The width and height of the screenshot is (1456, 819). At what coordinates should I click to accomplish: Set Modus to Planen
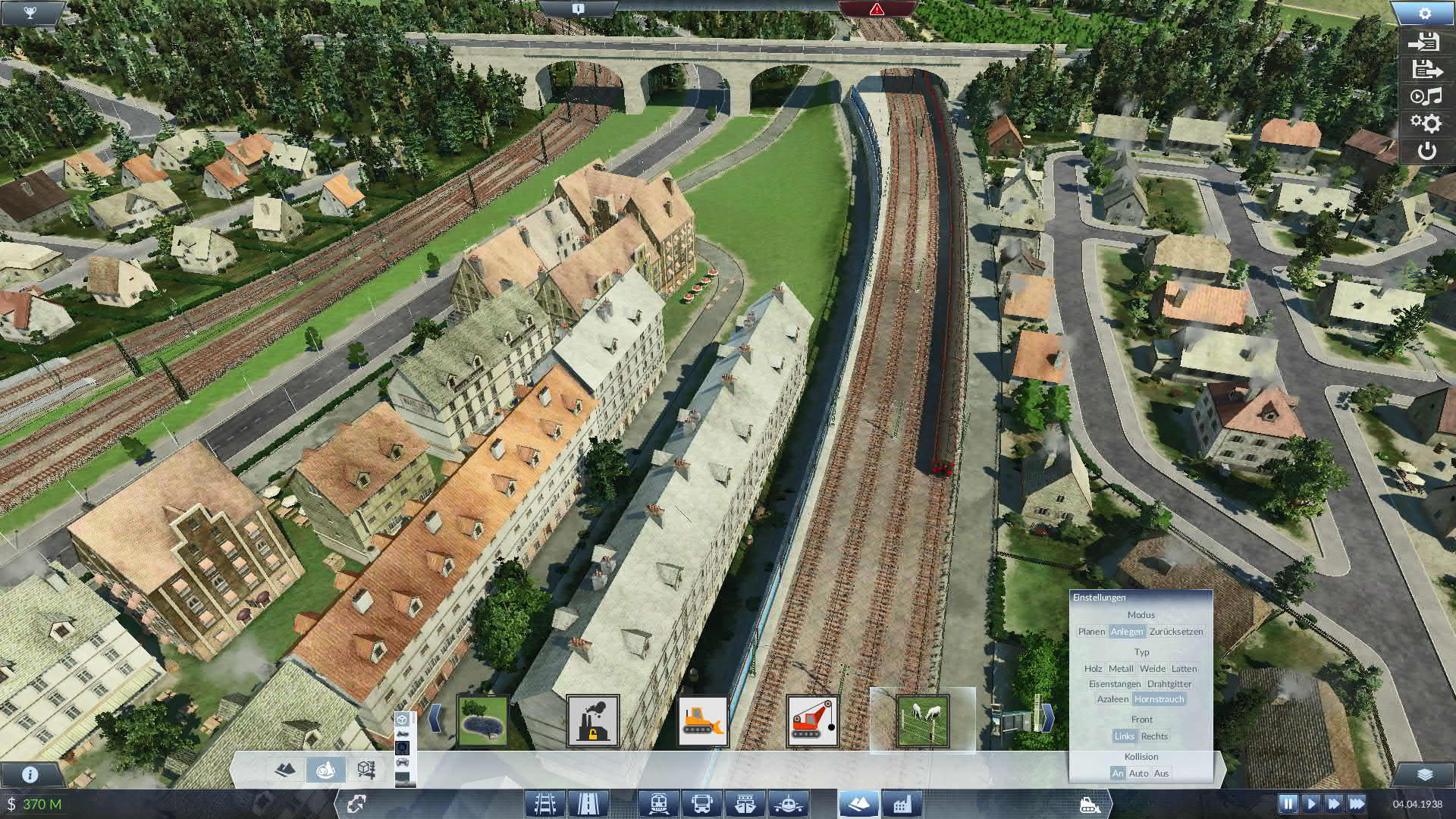[x=1091, y=632]
